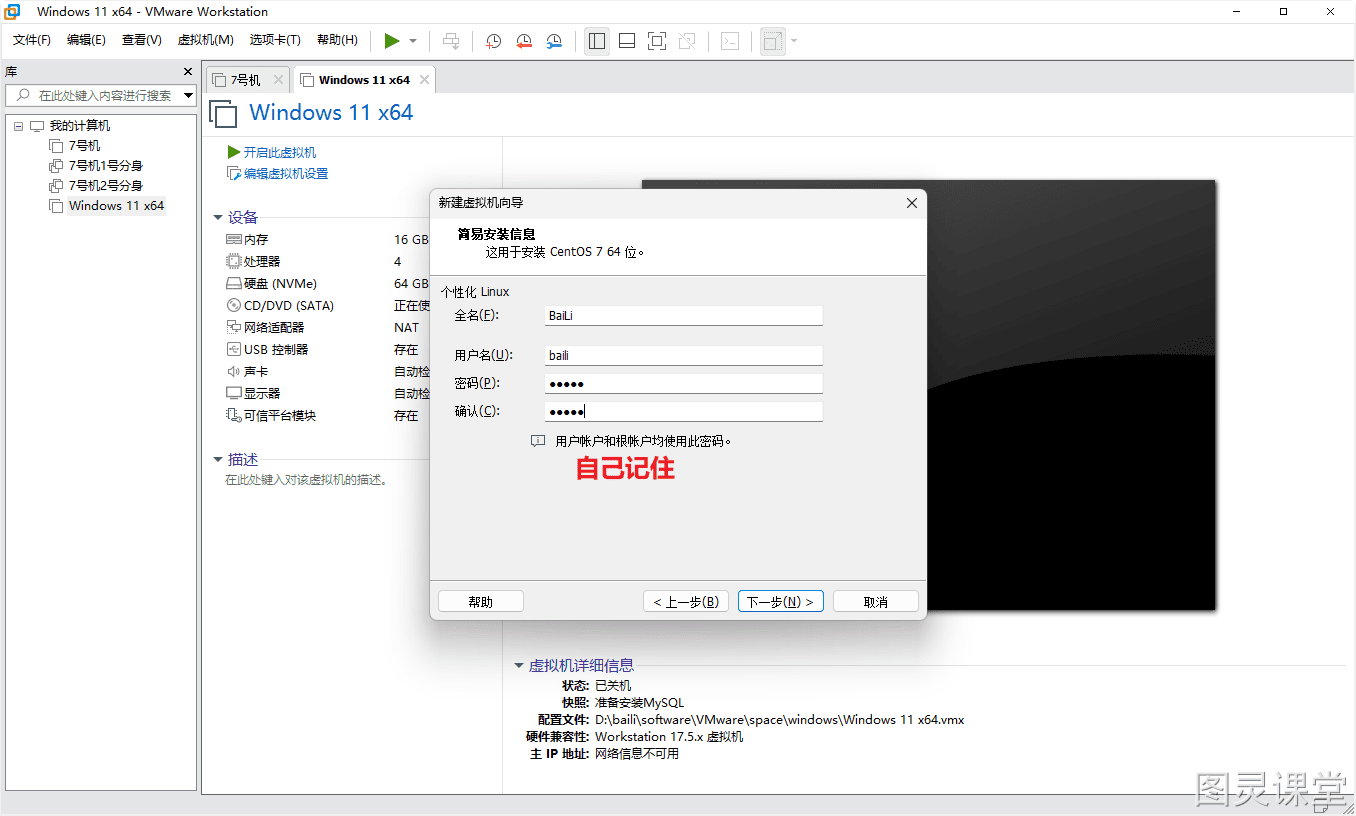
Task: Click the USB 控制器 icon
Action: pyautogui.click(x=234, y=349)
